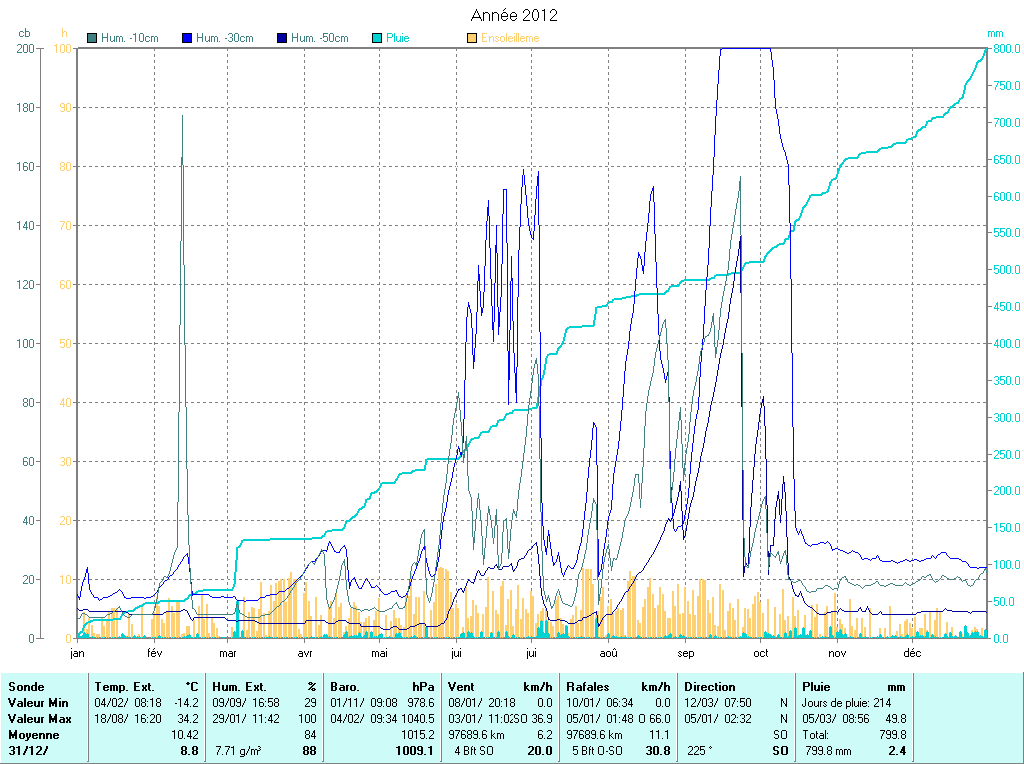Click the 'déc' month label on the x-axis
Image resolution: width=1024 pixels, height=764 pixels.
coord(912,654)
